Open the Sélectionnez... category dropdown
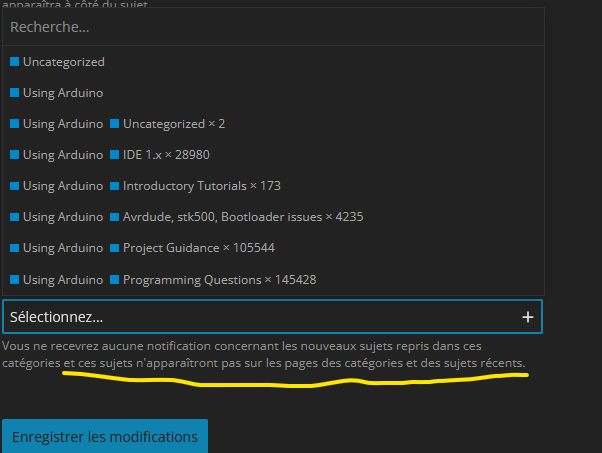The image size is (602, 453). [272, 317]
